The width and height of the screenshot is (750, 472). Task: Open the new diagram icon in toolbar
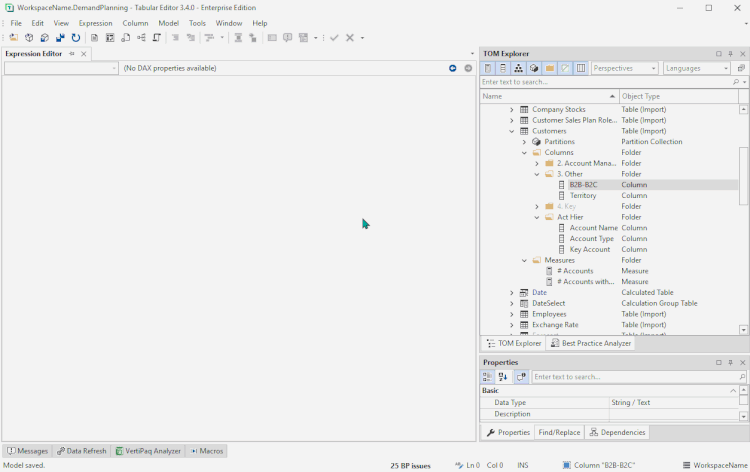141,38
